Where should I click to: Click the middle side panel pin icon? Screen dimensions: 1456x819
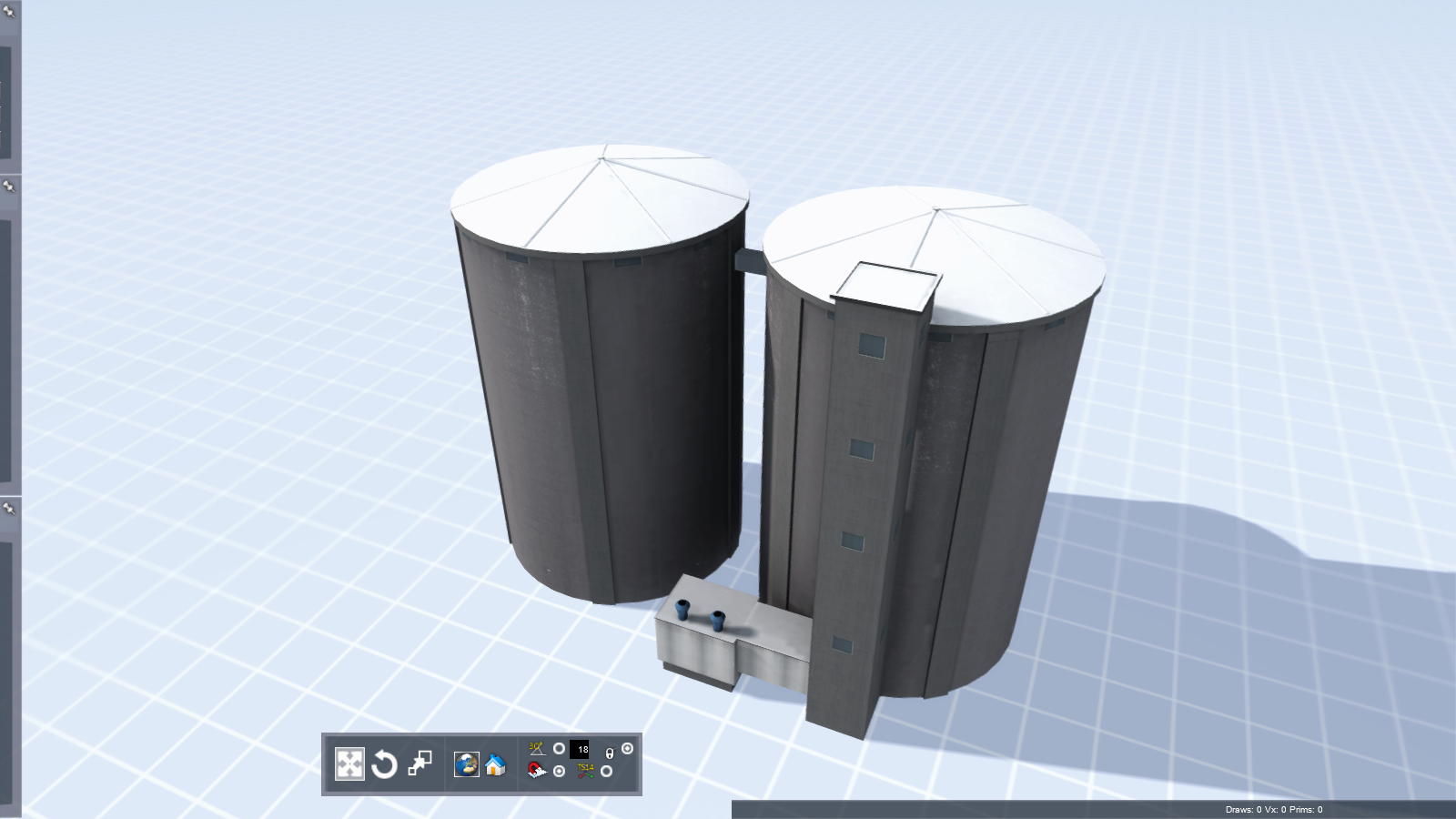click(9, 187)
